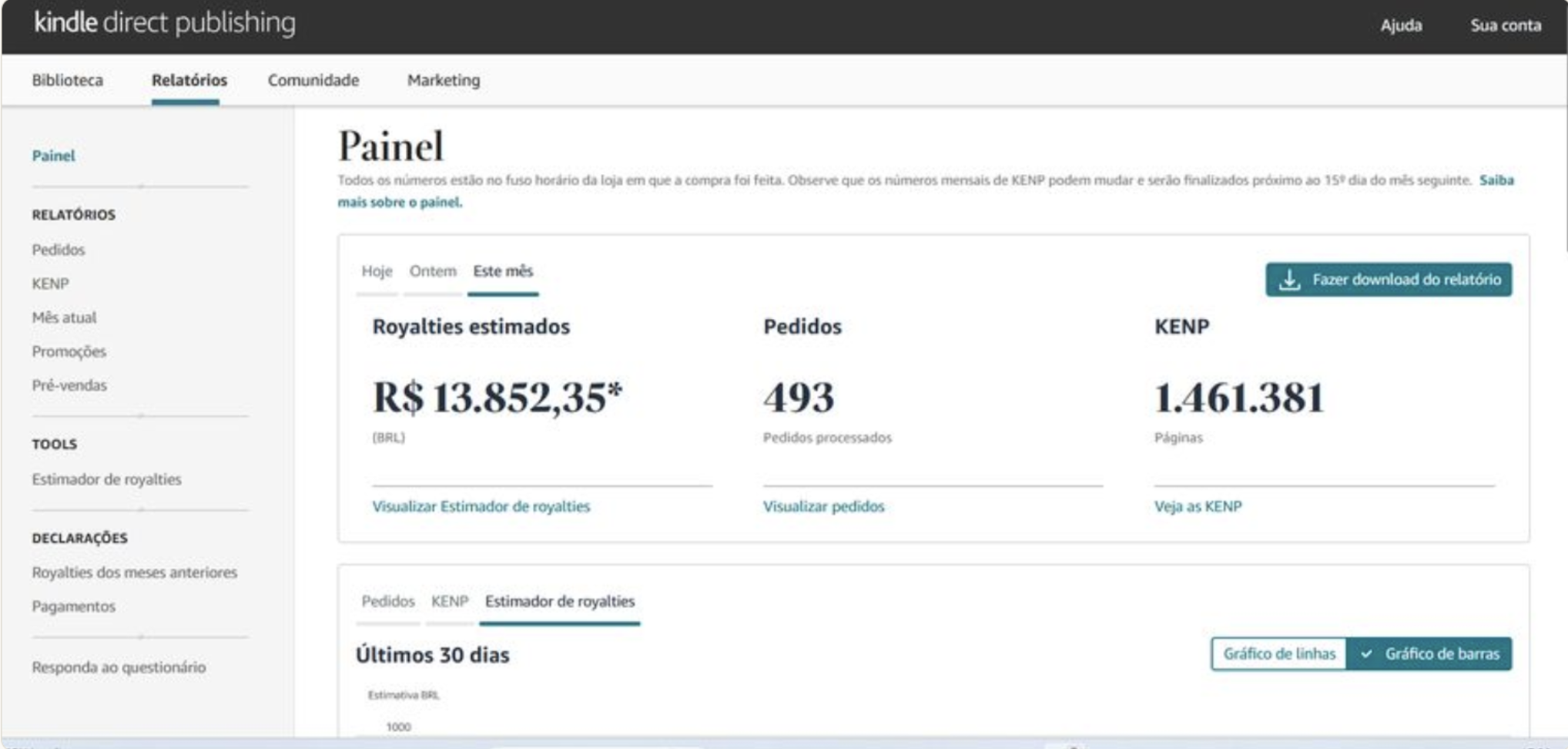Click the R$ 13.852,35* royalties value
This screenshot has width=1568, height=749.
[x=498, y=398]
